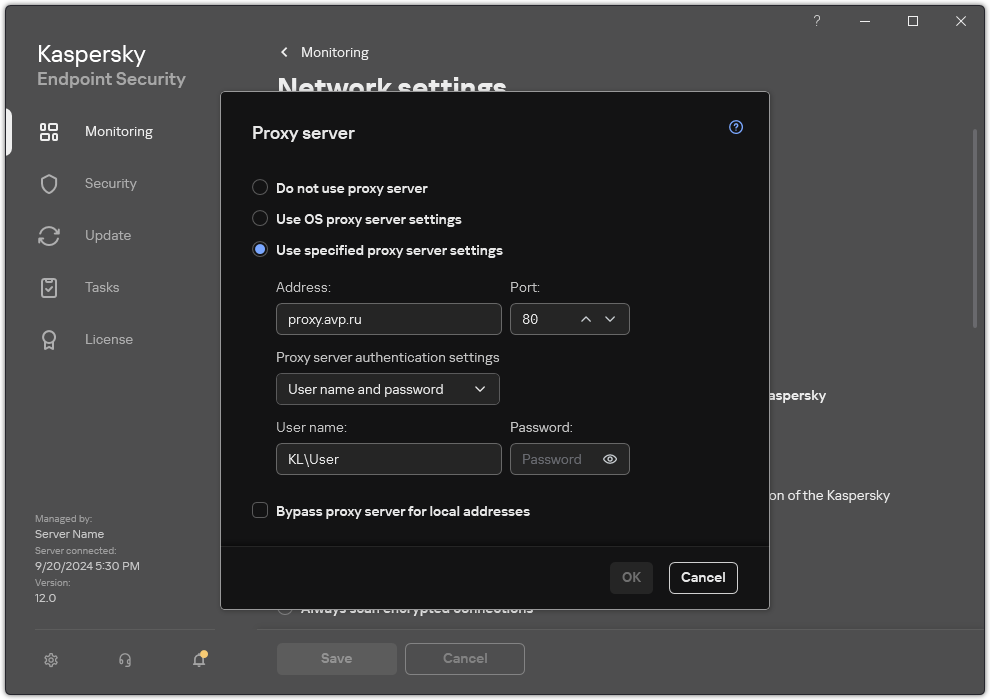The image size is (990, 700).
Task: Select Use OS proxy server settings
Action: pyautogui.click(x=260, y=218)
